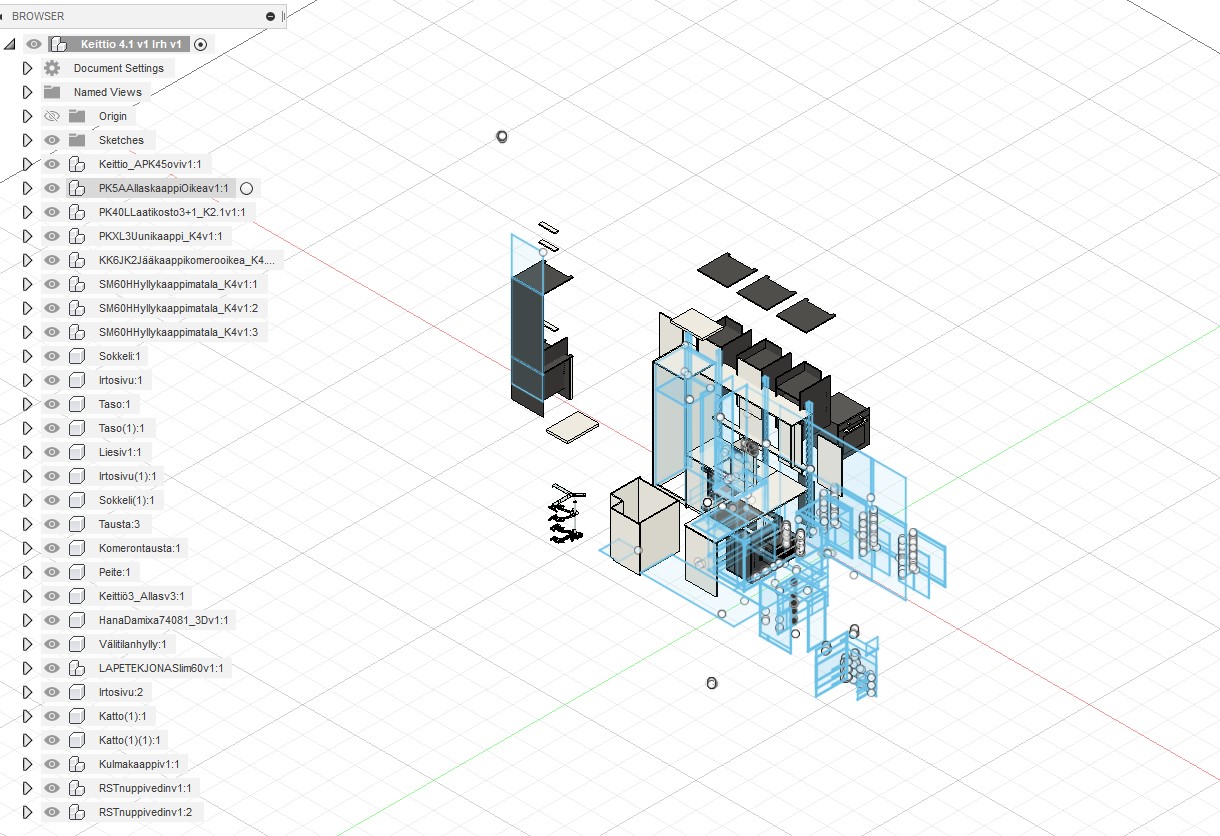The width and height of the screenshot is (1220, 836).
Task: Hide the Tausta:3 body with its eye icon
Action: (x=50, y=524)
